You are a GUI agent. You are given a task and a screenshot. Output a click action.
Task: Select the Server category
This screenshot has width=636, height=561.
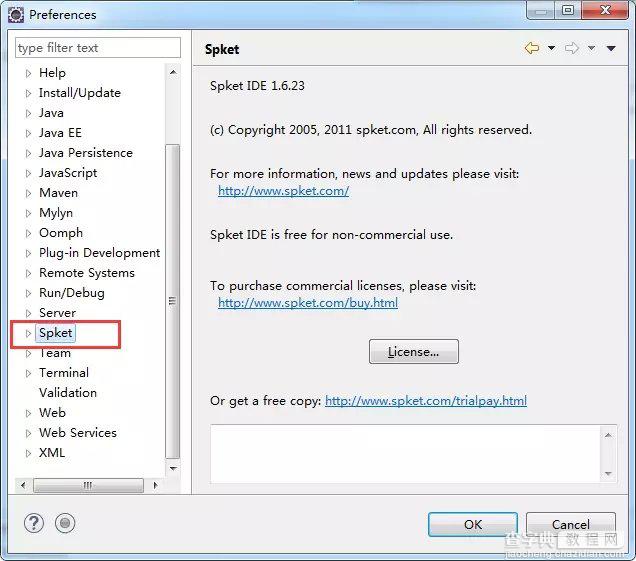coord(57,313)
